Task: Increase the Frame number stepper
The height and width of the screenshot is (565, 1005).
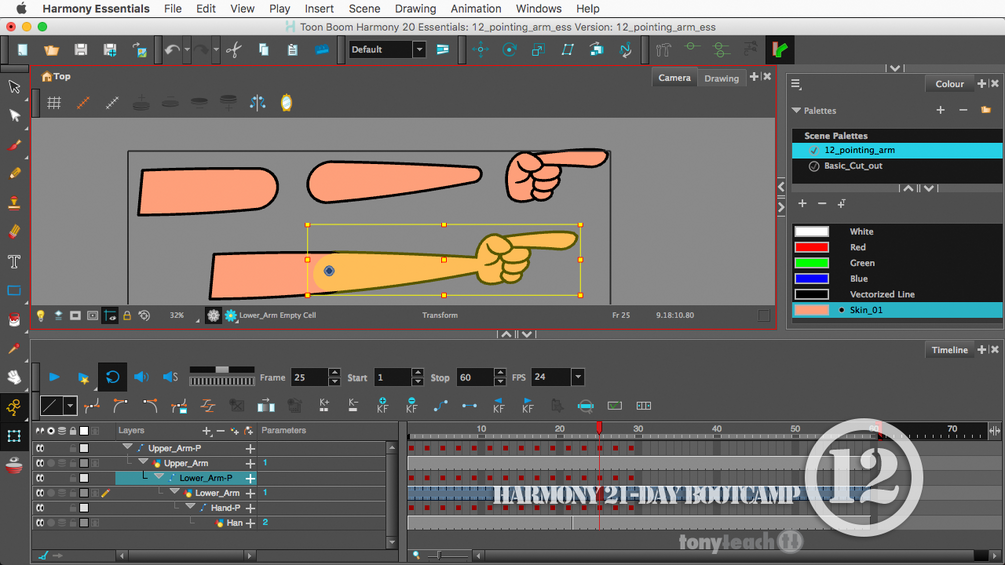Action: click(x=334, y=372)
